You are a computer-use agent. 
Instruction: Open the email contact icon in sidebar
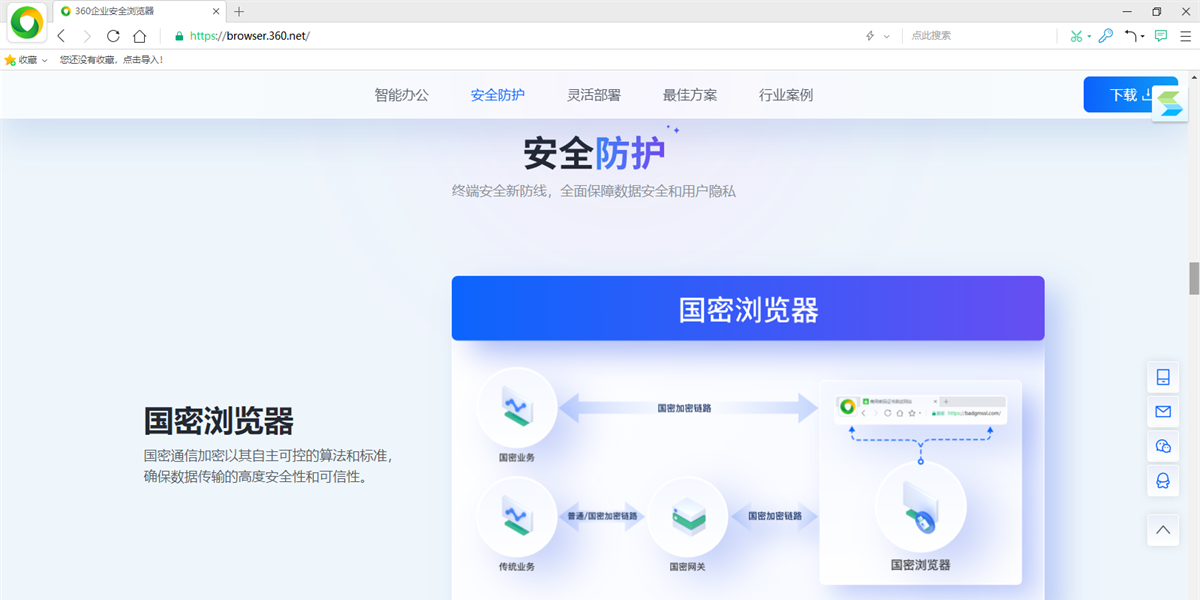[1162, 411]
